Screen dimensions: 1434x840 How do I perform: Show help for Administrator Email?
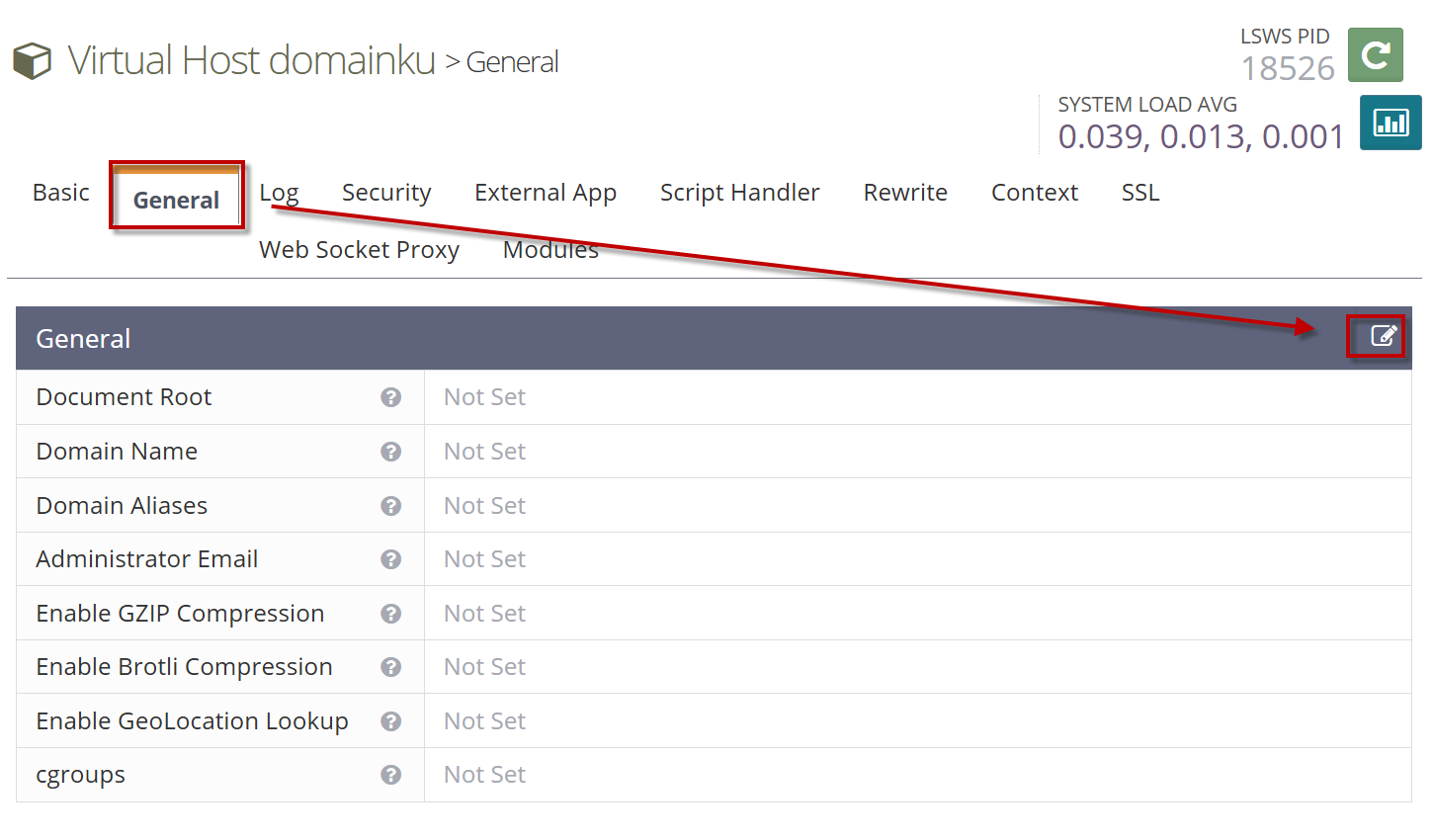(391, 559)
